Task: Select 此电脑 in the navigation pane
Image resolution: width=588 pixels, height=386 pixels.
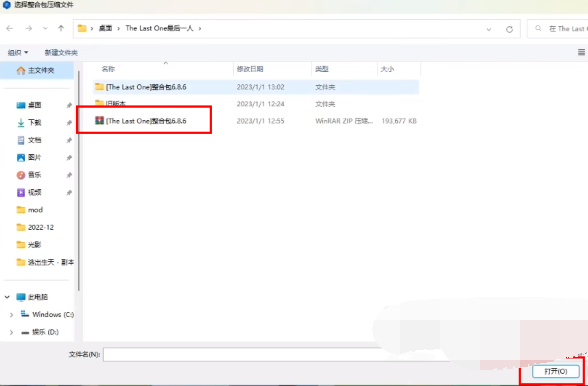Action: coord(33,297)
